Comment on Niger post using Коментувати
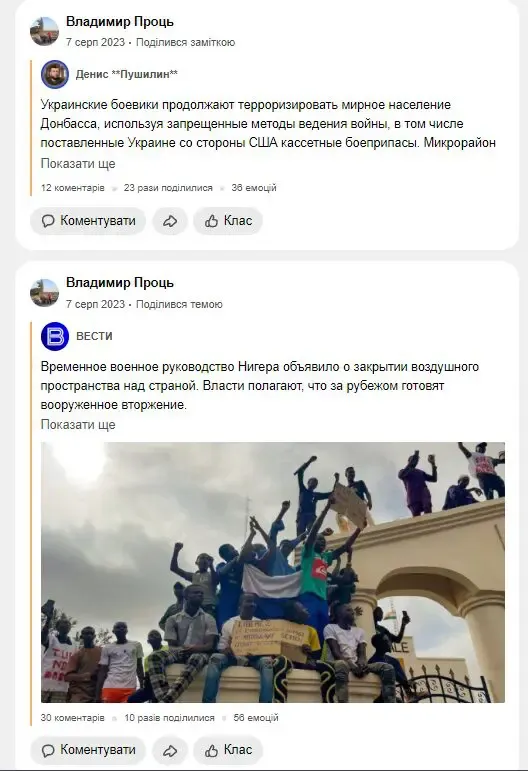 tap(88, 750)
